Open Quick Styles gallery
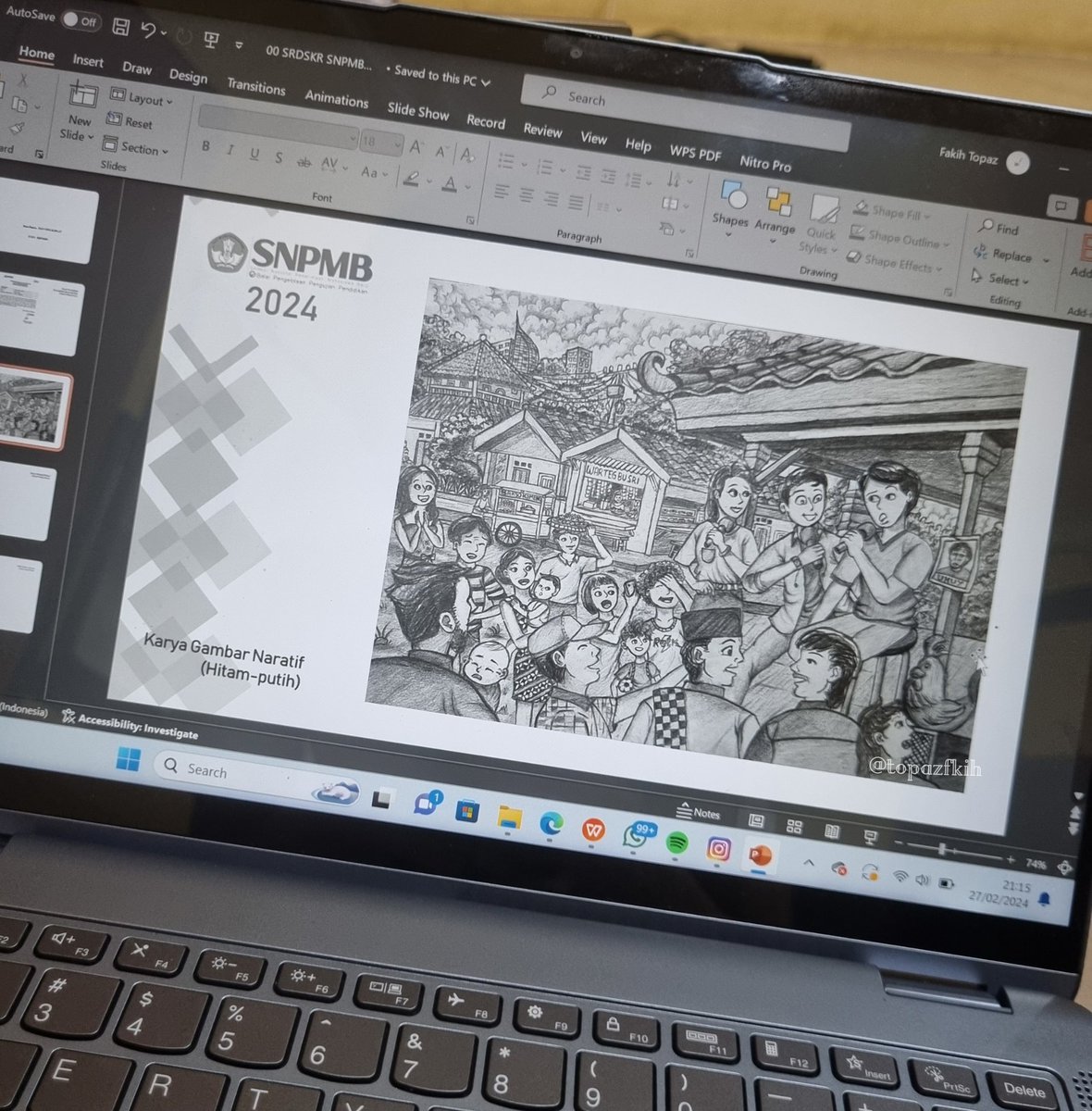This screenshot has width=1092, height=1111. (821, 225)
